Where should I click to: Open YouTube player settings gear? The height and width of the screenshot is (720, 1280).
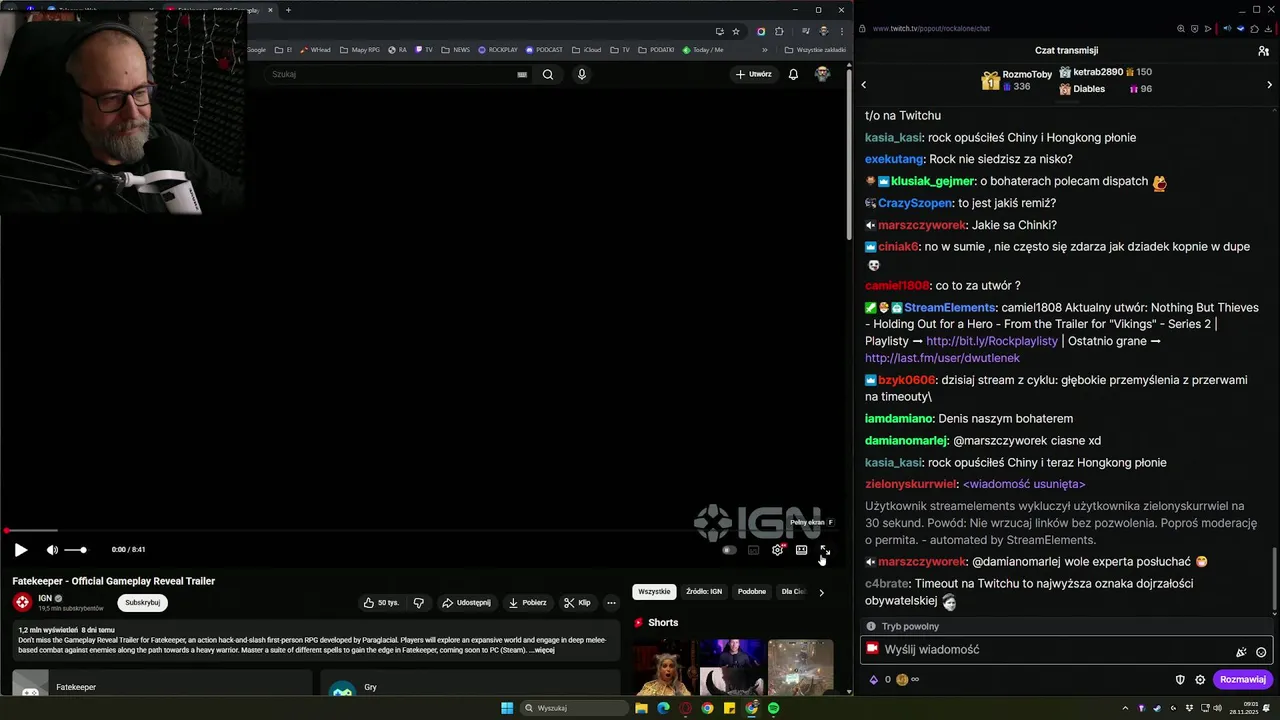pyautogui.click(x=777, y=550)
